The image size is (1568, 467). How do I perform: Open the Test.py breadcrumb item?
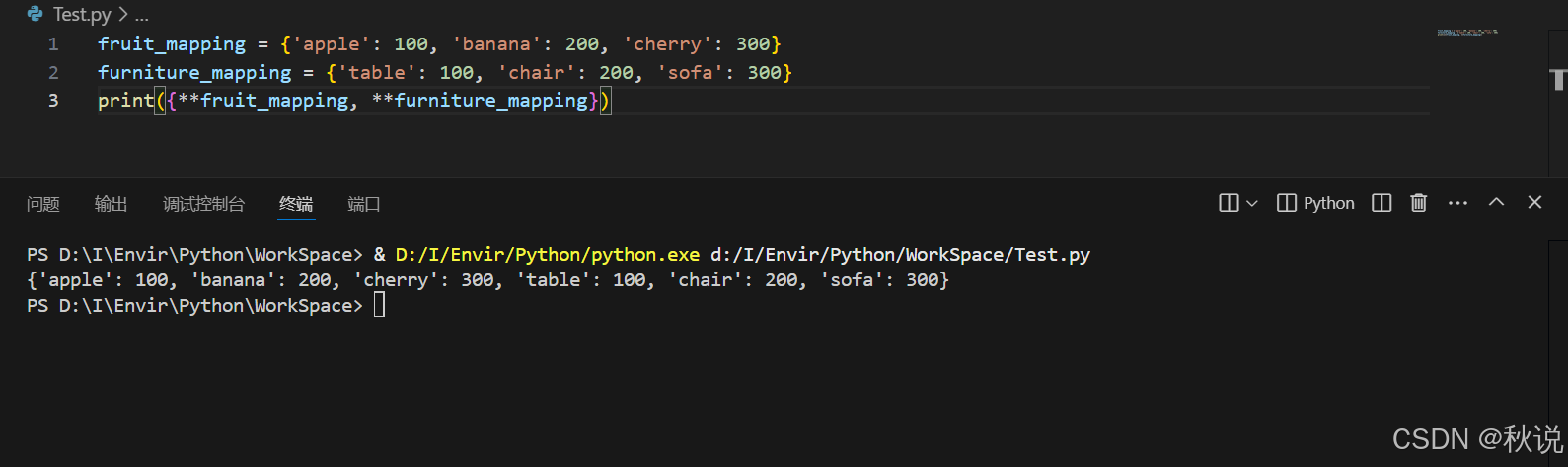pos(82,14)
